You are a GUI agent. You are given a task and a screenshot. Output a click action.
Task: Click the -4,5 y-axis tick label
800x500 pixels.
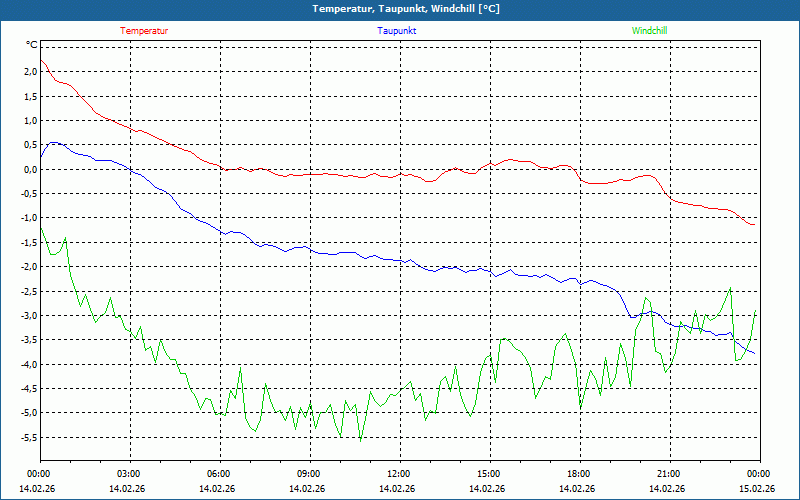tap(28, 388)
